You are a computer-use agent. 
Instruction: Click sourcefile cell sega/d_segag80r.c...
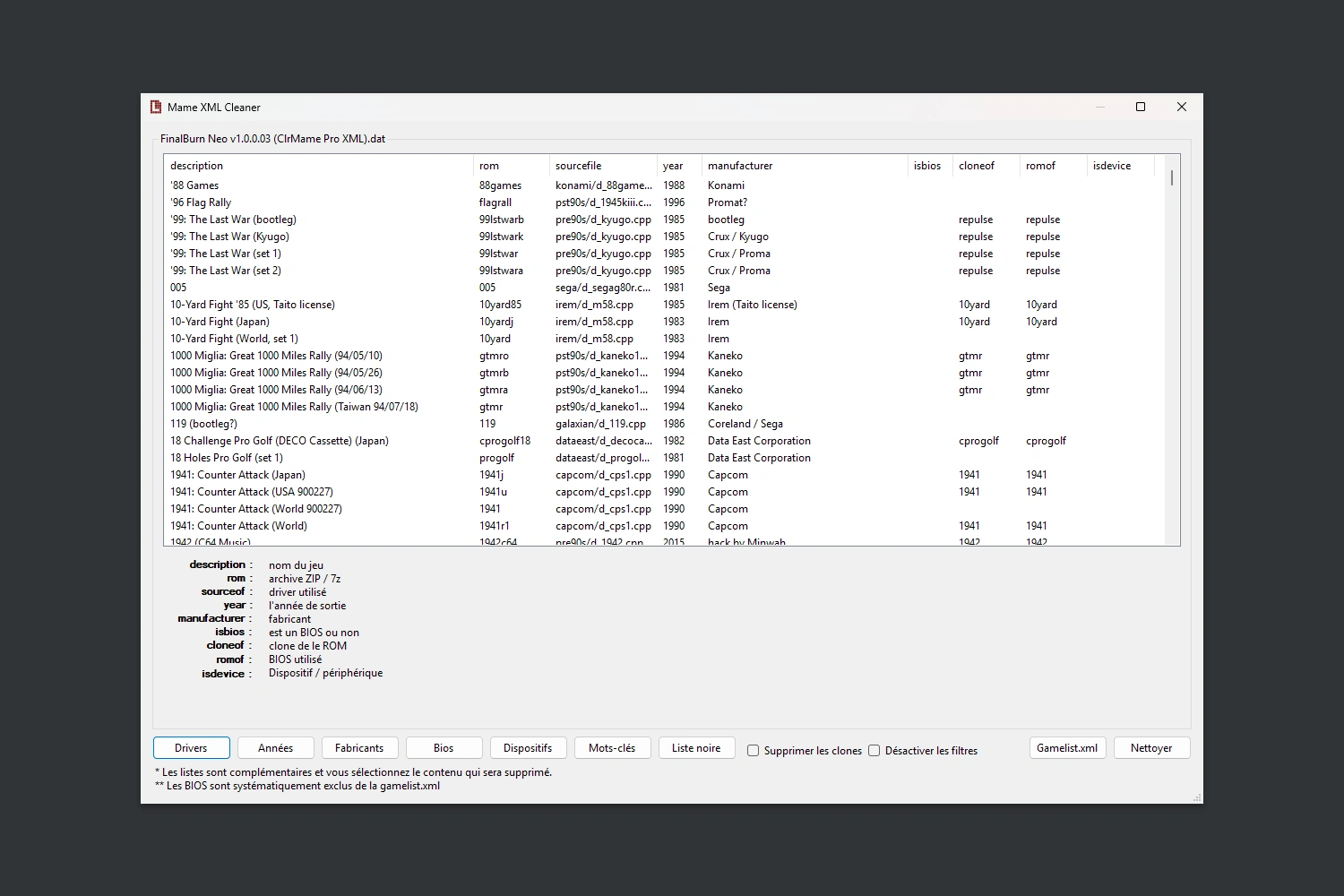603,288
